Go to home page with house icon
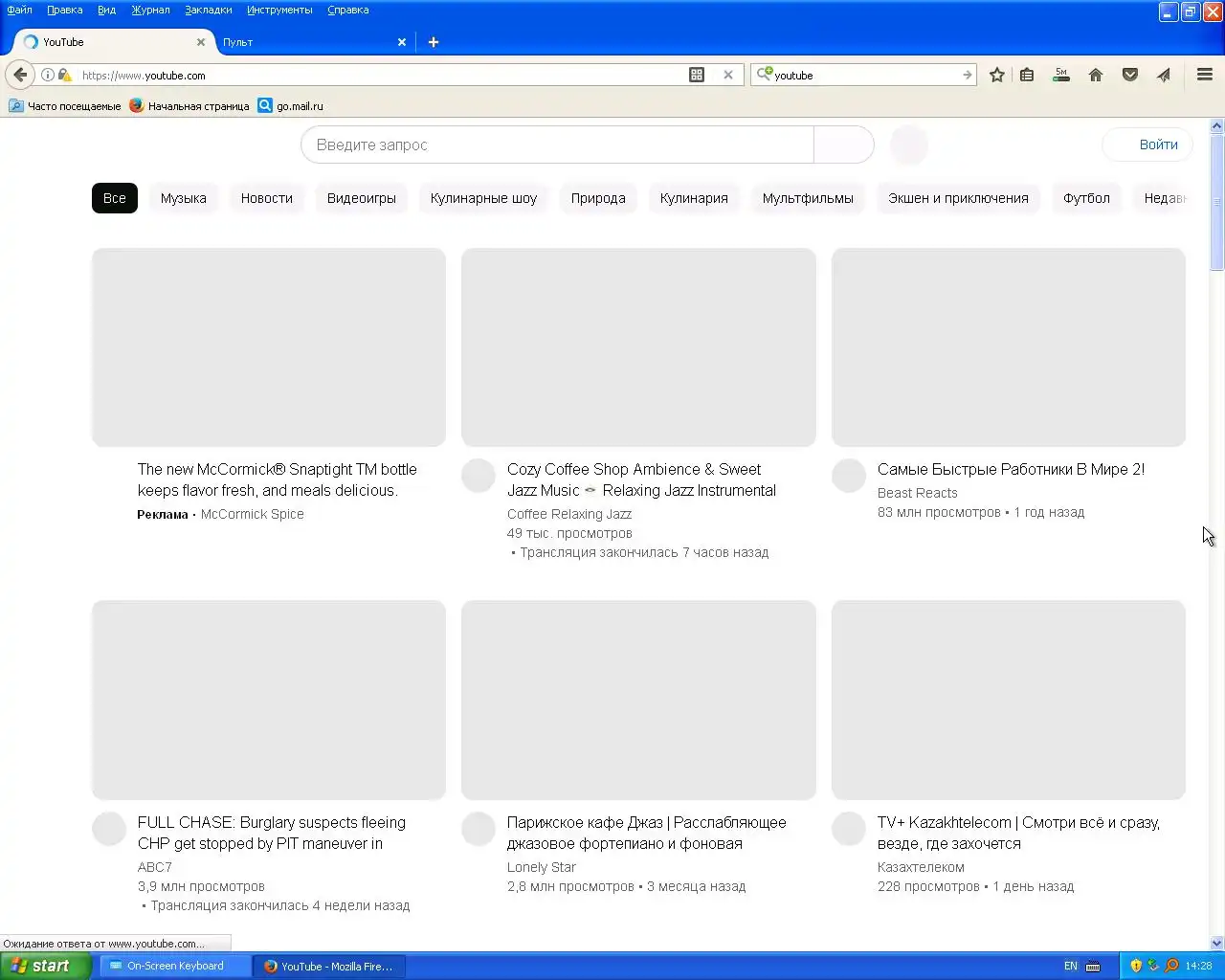1225x980 pixels. point(1096,75)
